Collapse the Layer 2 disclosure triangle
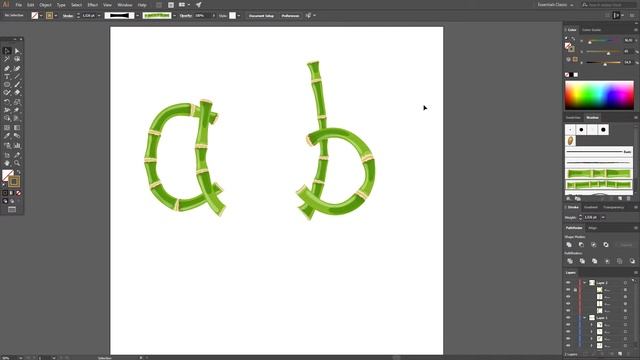Viewport: 640px width, 360px height. 584,282
